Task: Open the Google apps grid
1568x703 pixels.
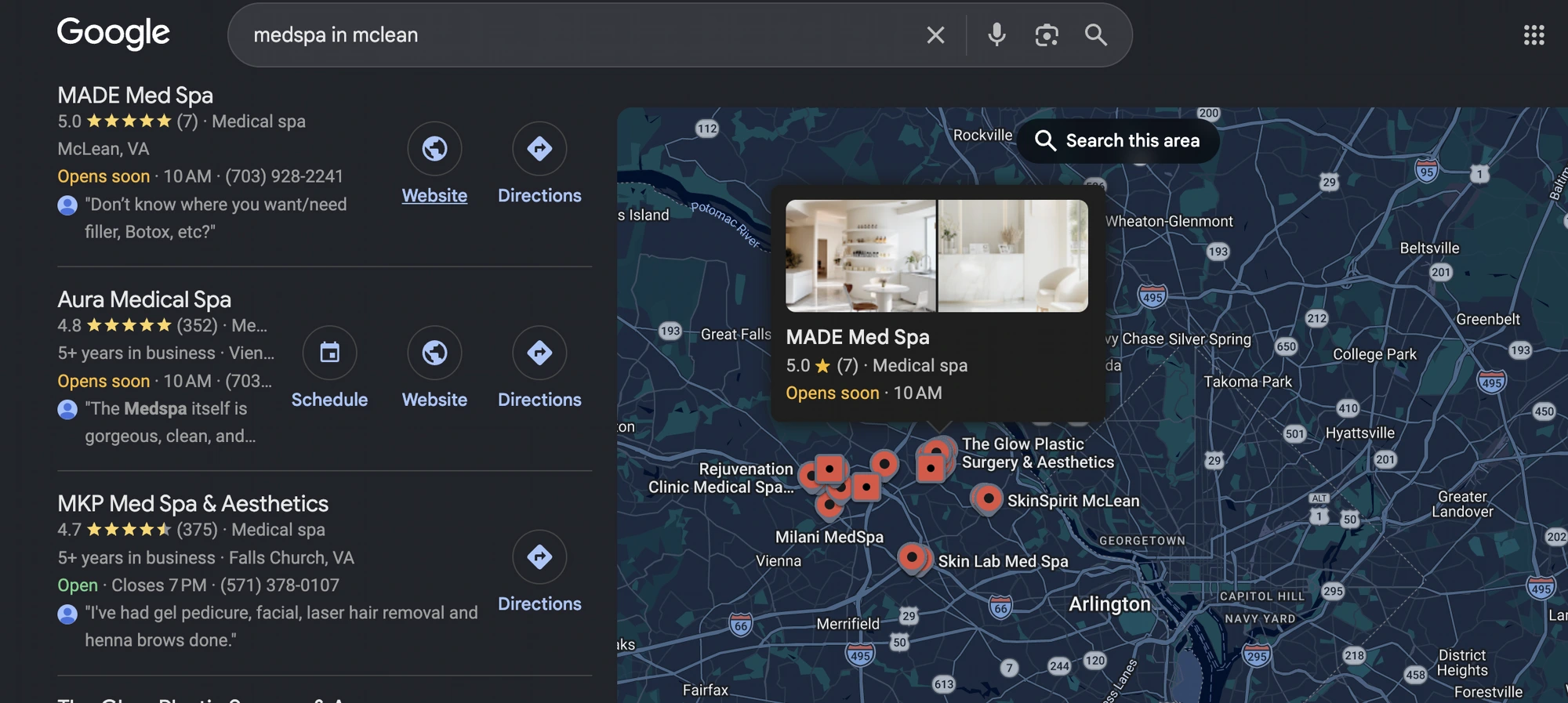Action: (x=1534, y=34)
